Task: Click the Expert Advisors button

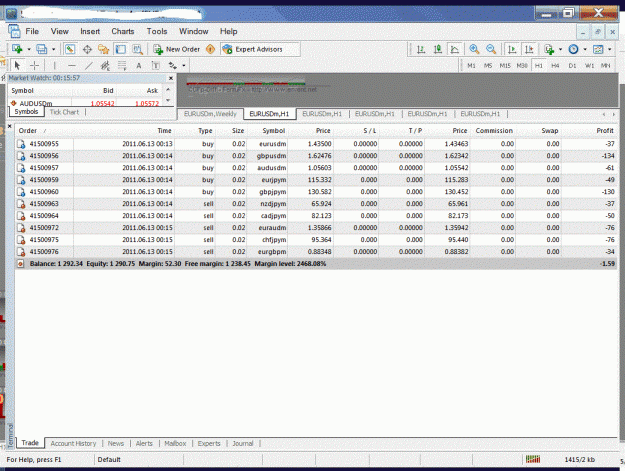Action: click(x=253, y=49)
